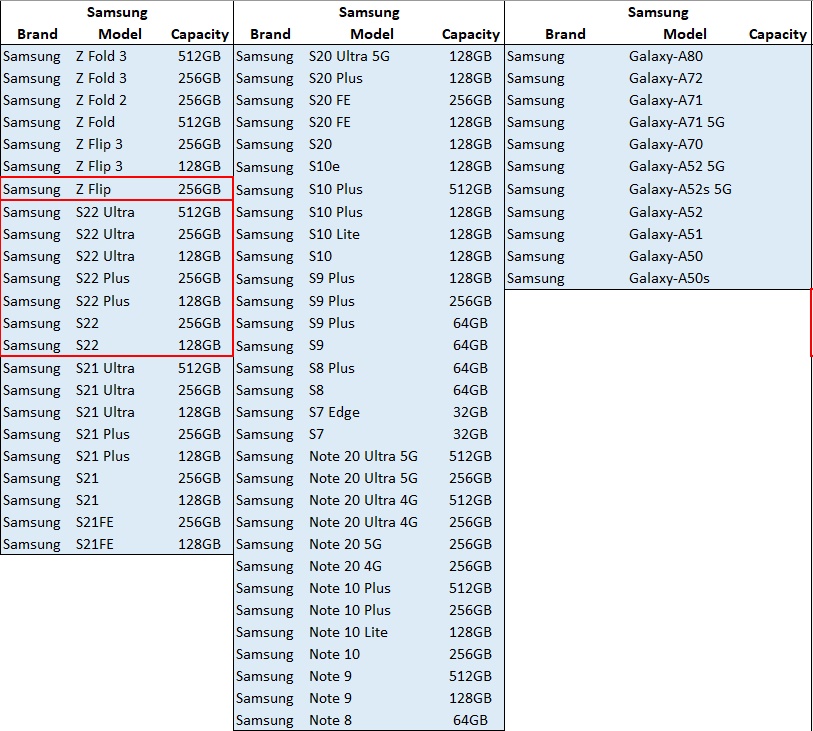Select the Galaxy-A80 model cell

[666, 56]
